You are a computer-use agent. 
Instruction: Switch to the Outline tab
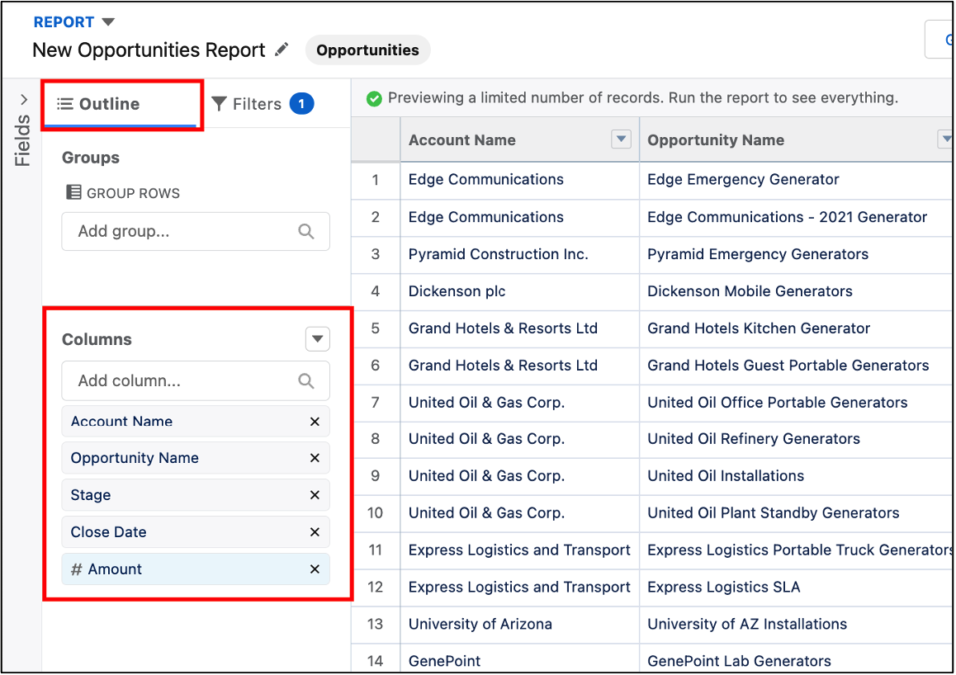tap(103, 103)
